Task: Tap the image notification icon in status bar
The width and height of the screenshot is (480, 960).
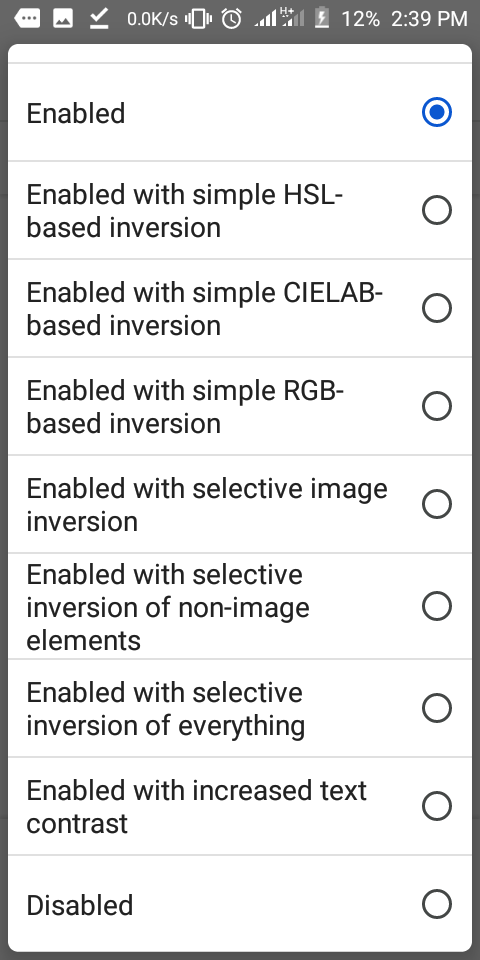Action: coord(63,18)
